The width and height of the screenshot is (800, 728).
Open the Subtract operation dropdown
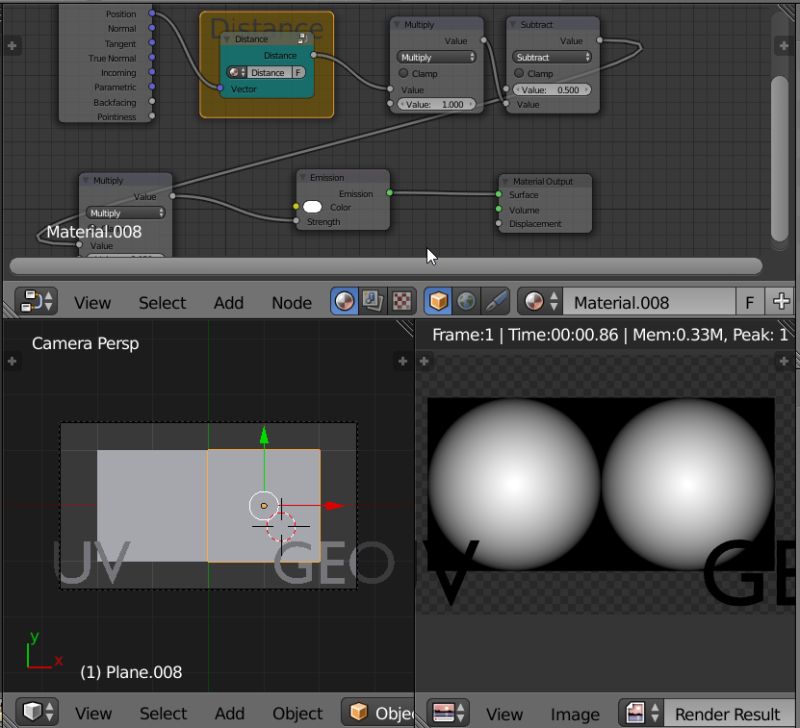tap(550, 57)
